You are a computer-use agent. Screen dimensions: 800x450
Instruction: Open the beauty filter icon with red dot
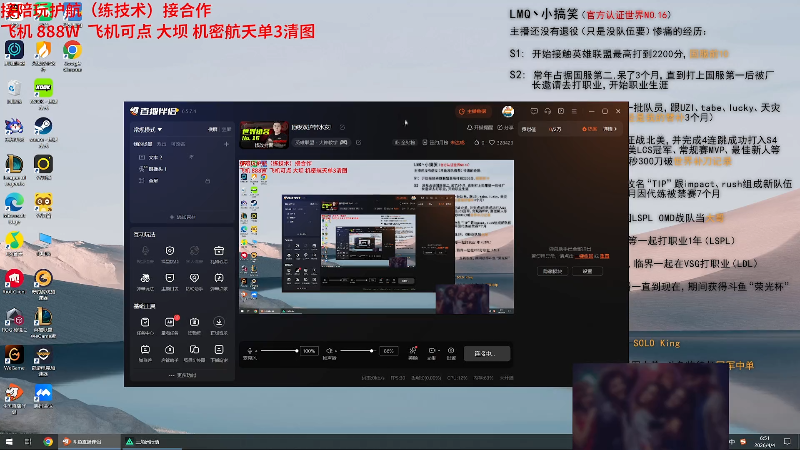(x=413, y=353)
